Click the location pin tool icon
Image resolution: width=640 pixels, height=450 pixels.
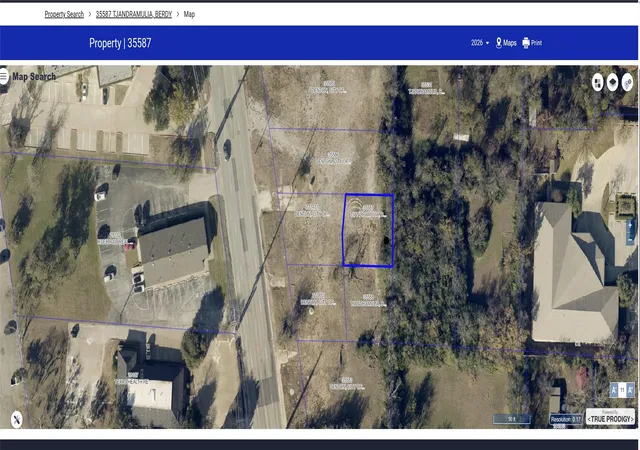pyautogui.click(x=627, y=83)
